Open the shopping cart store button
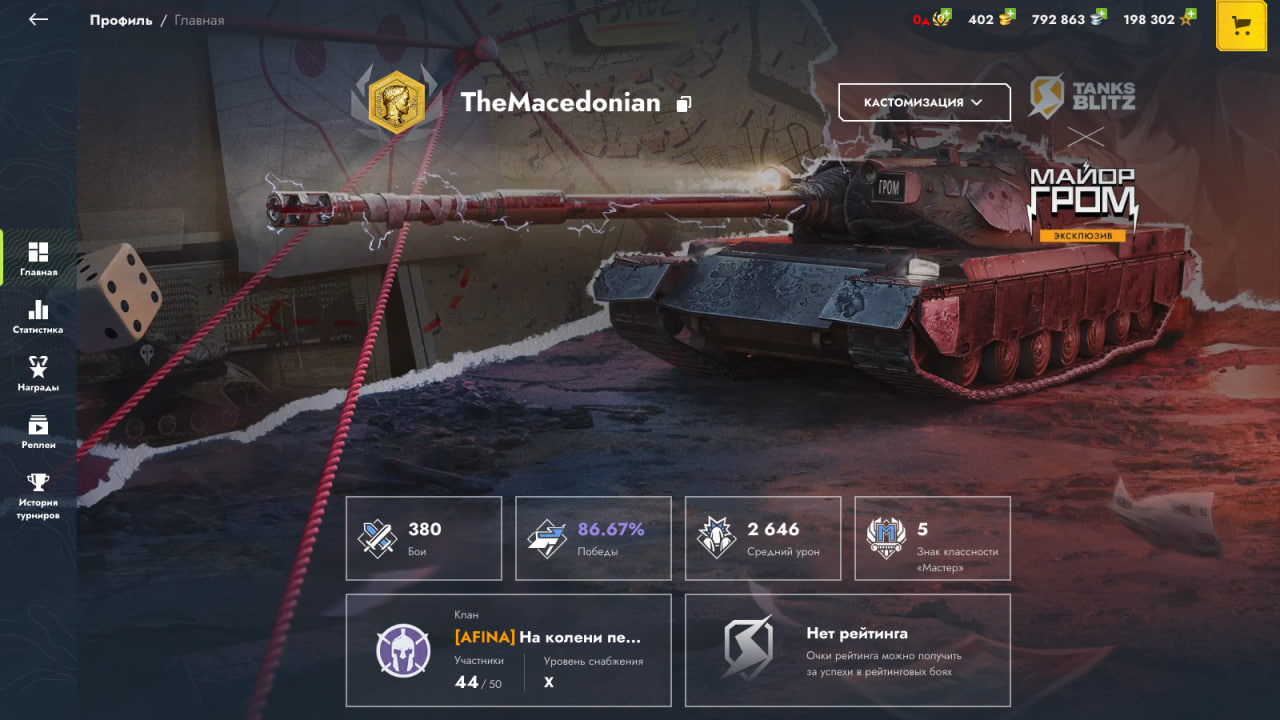1280x720 pixels. [1241, 25]
